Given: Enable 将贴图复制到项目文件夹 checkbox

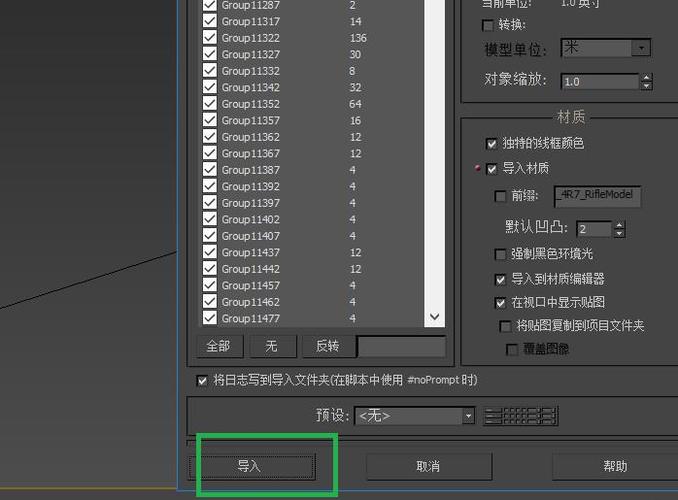Looking at the screenshot, I should tap(505, 326).
